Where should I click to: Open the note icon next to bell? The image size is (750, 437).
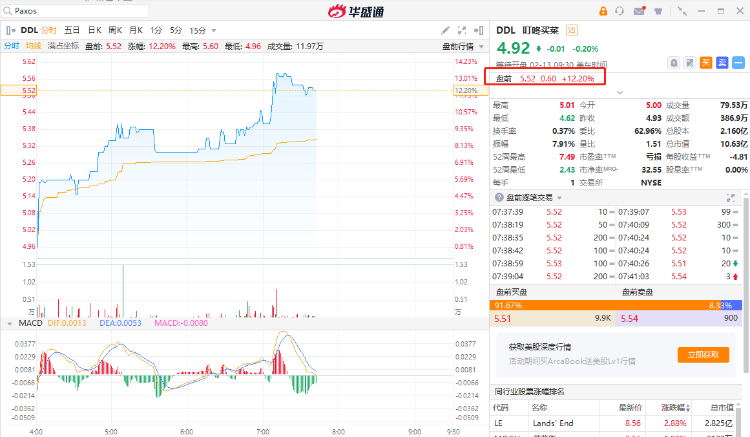[689, 63]
